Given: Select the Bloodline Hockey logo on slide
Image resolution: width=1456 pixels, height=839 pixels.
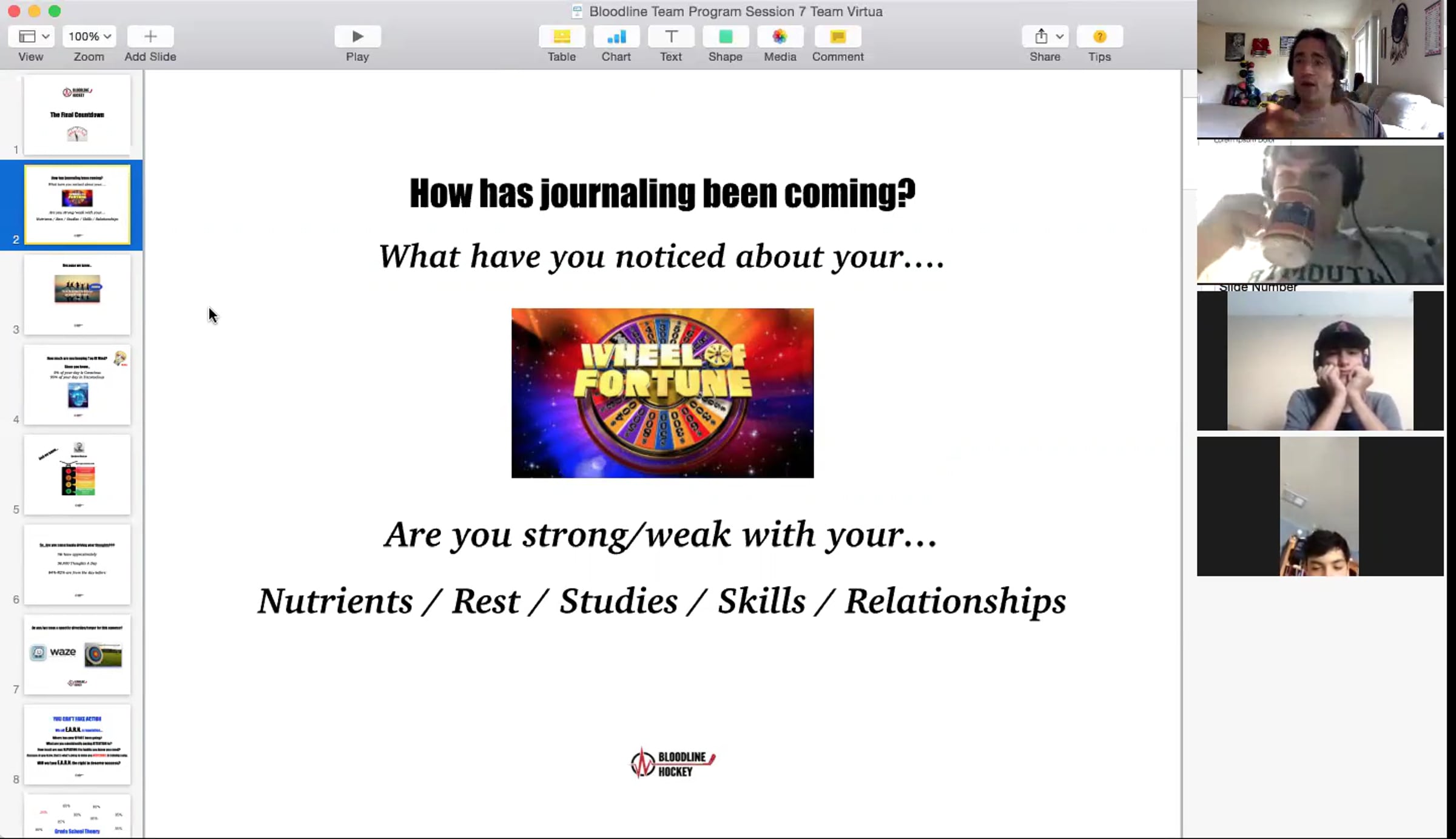Looking at the screenshot, I should [673, 763].
